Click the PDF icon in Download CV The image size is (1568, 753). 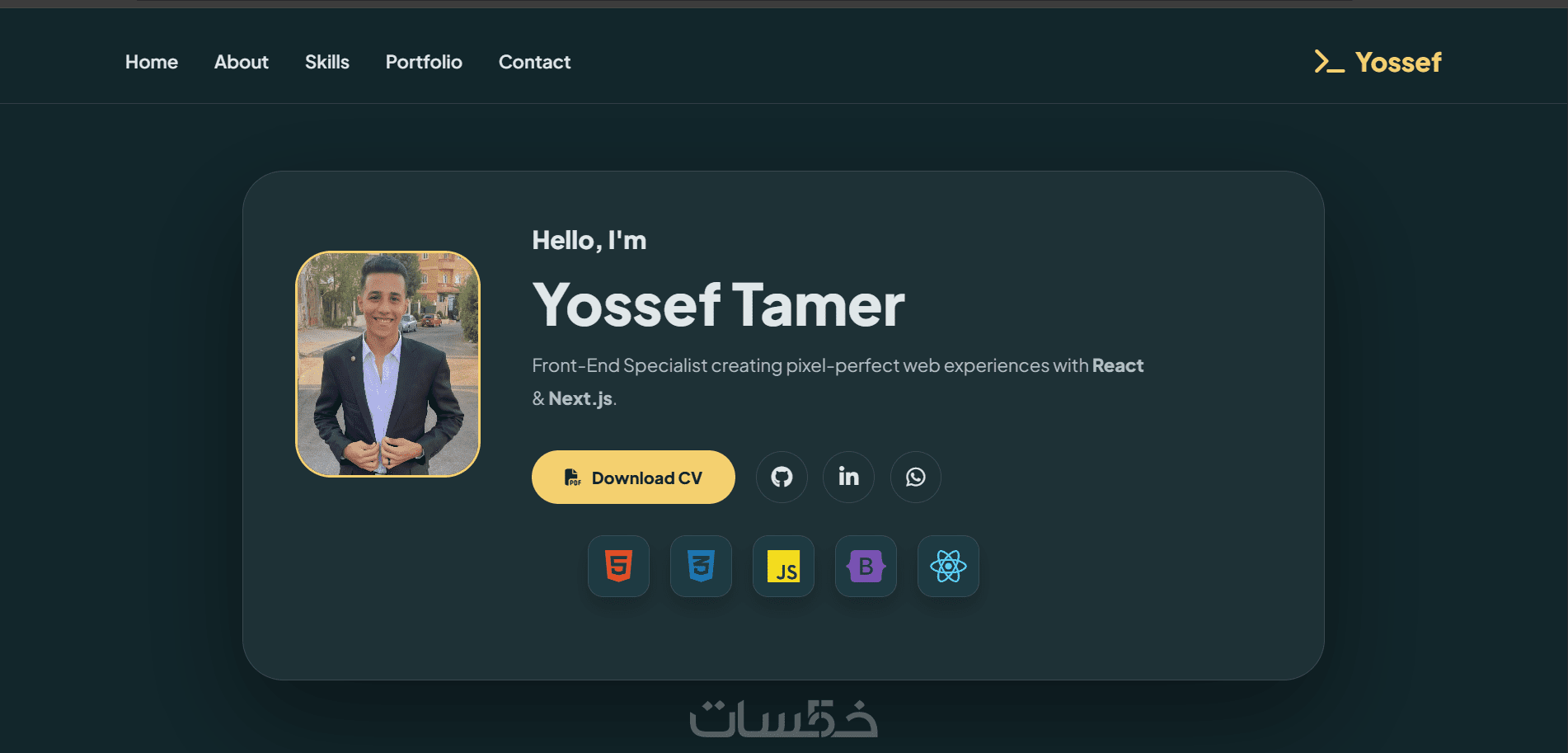pos(572,478)
